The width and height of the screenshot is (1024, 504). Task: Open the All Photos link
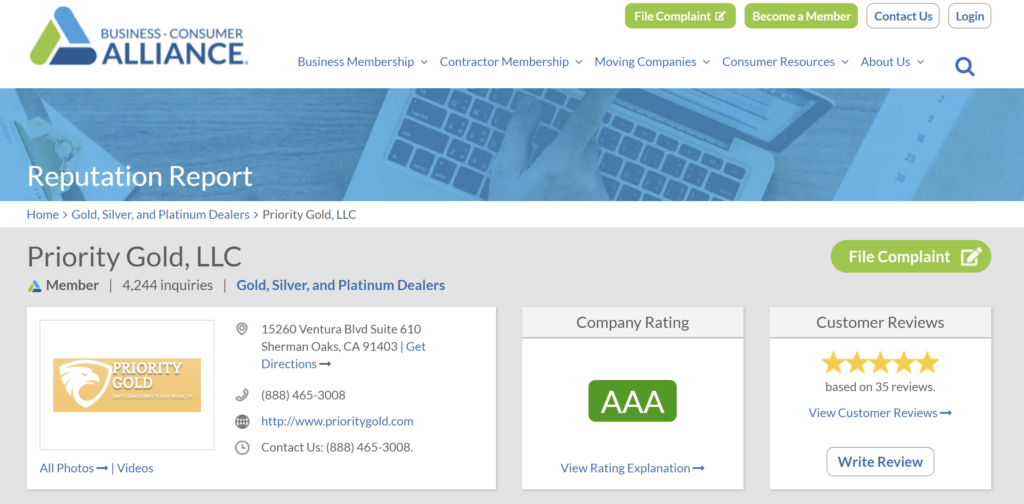click(74, 468)
